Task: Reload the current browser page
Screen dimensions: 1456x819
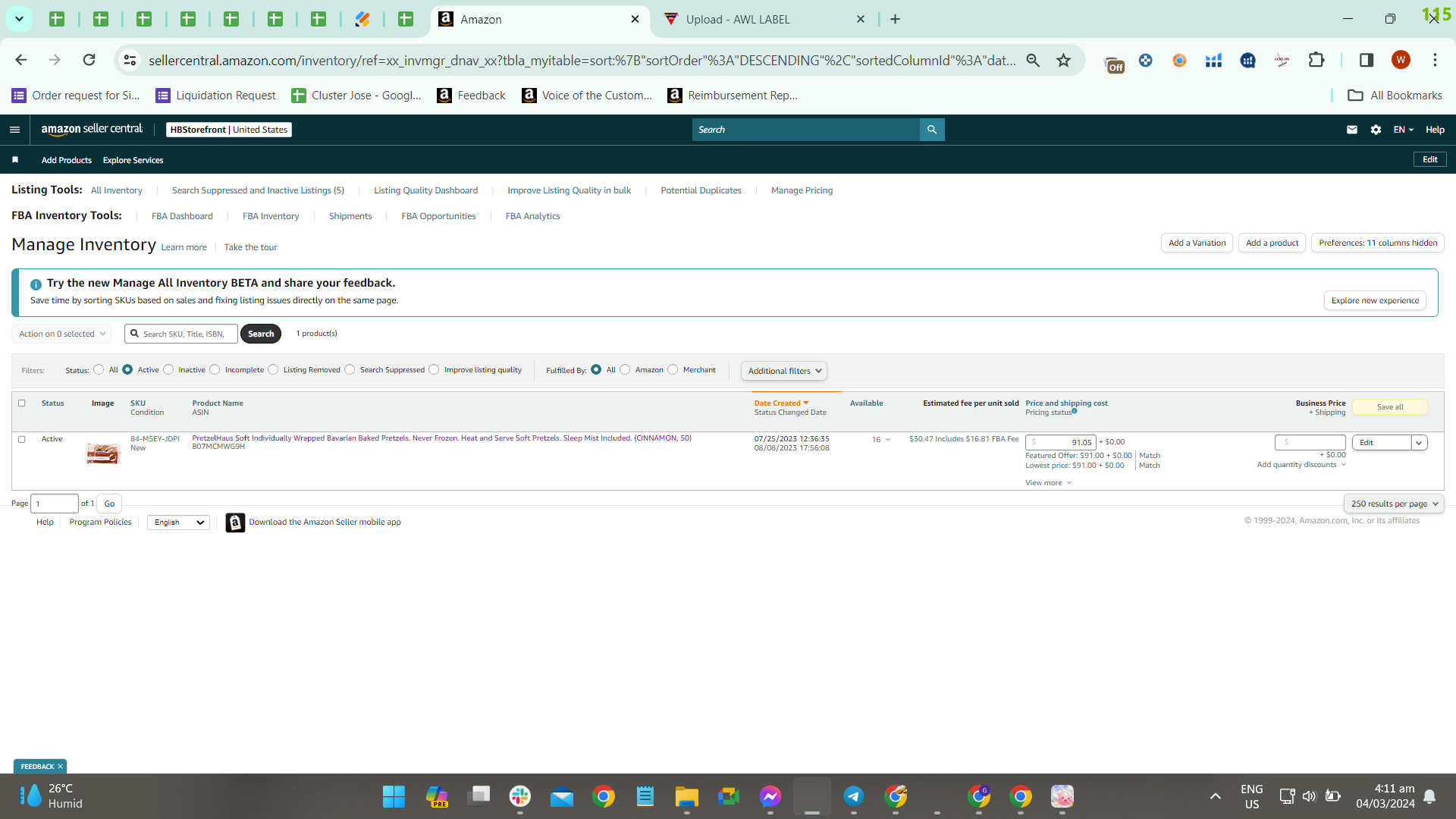Action: click(89, 60)
